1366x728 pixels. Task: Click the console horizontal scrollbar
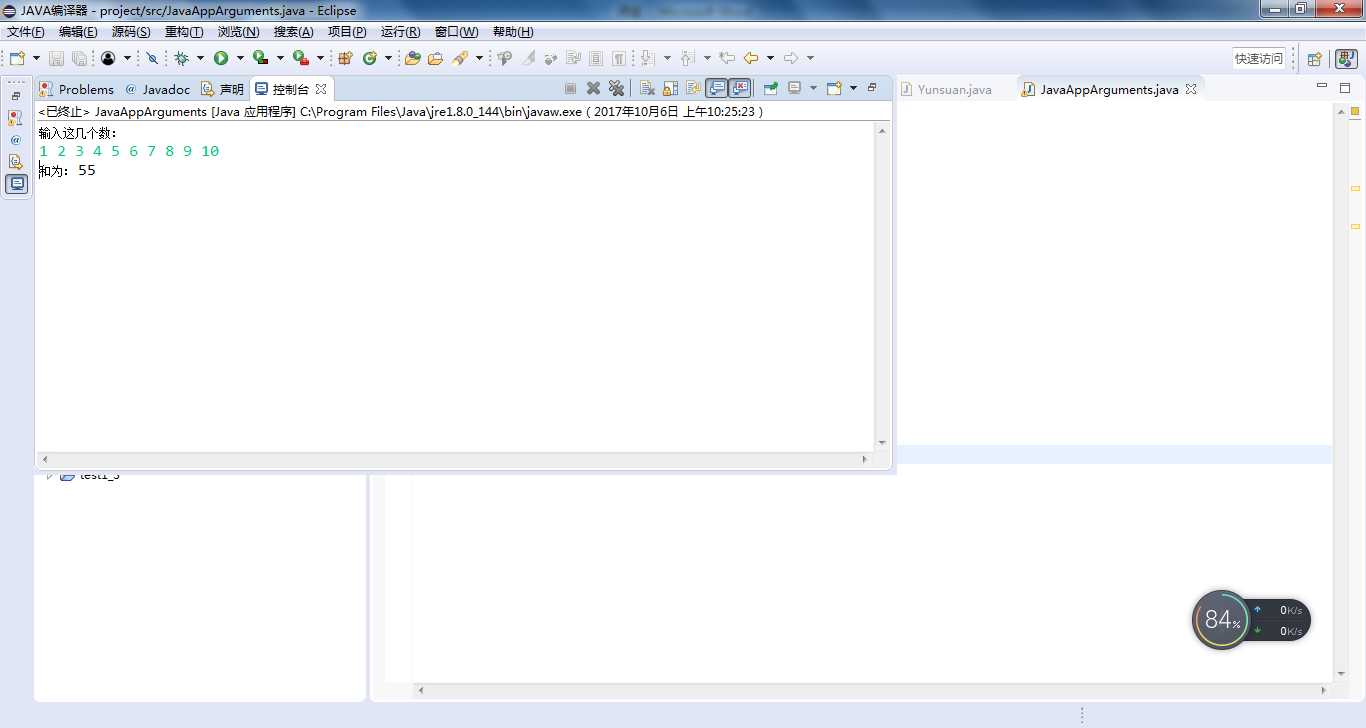point(453,459)
